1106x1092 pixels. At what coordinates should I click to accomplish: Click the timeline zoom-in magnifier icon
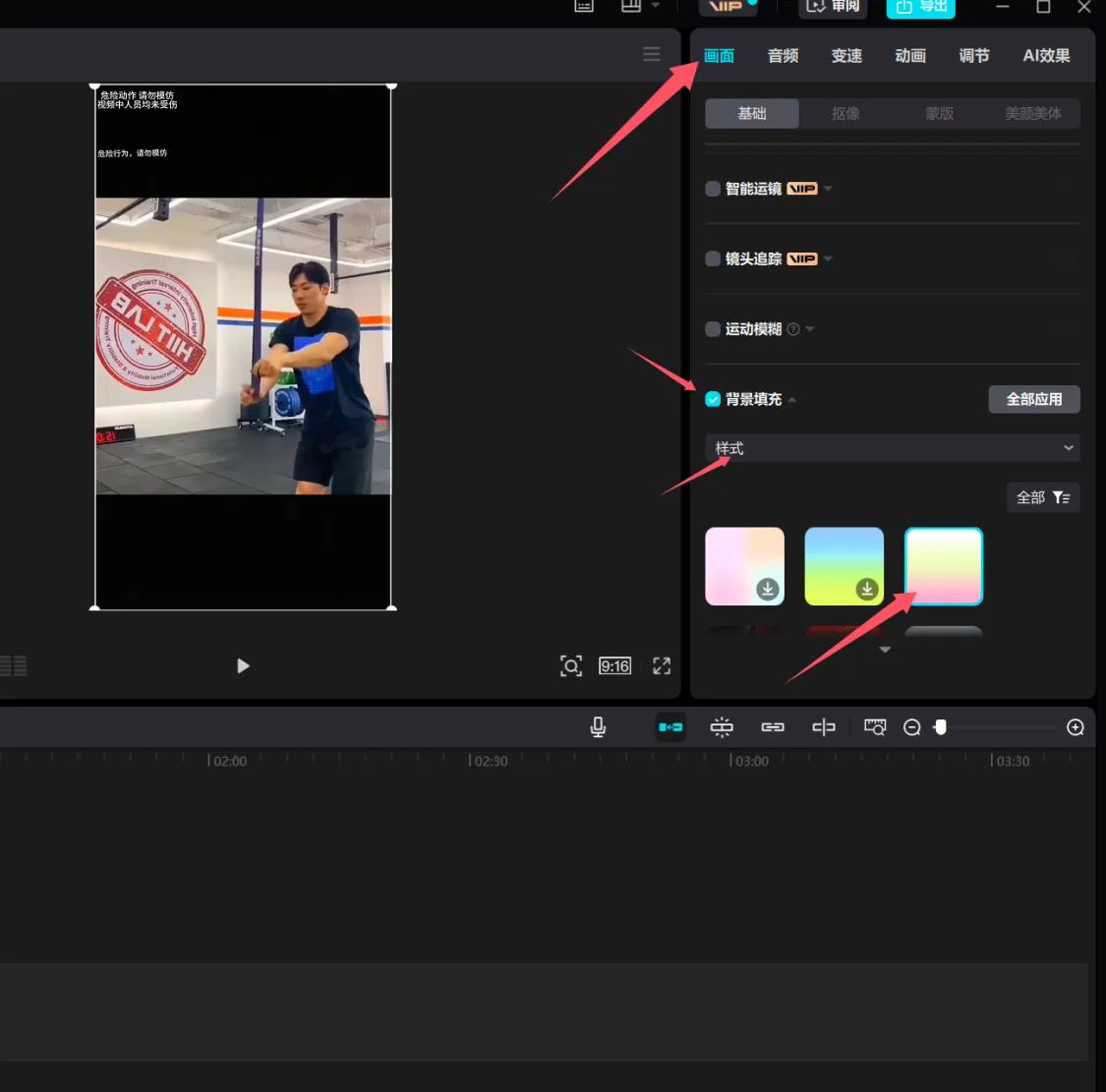tap(1076, 727)
